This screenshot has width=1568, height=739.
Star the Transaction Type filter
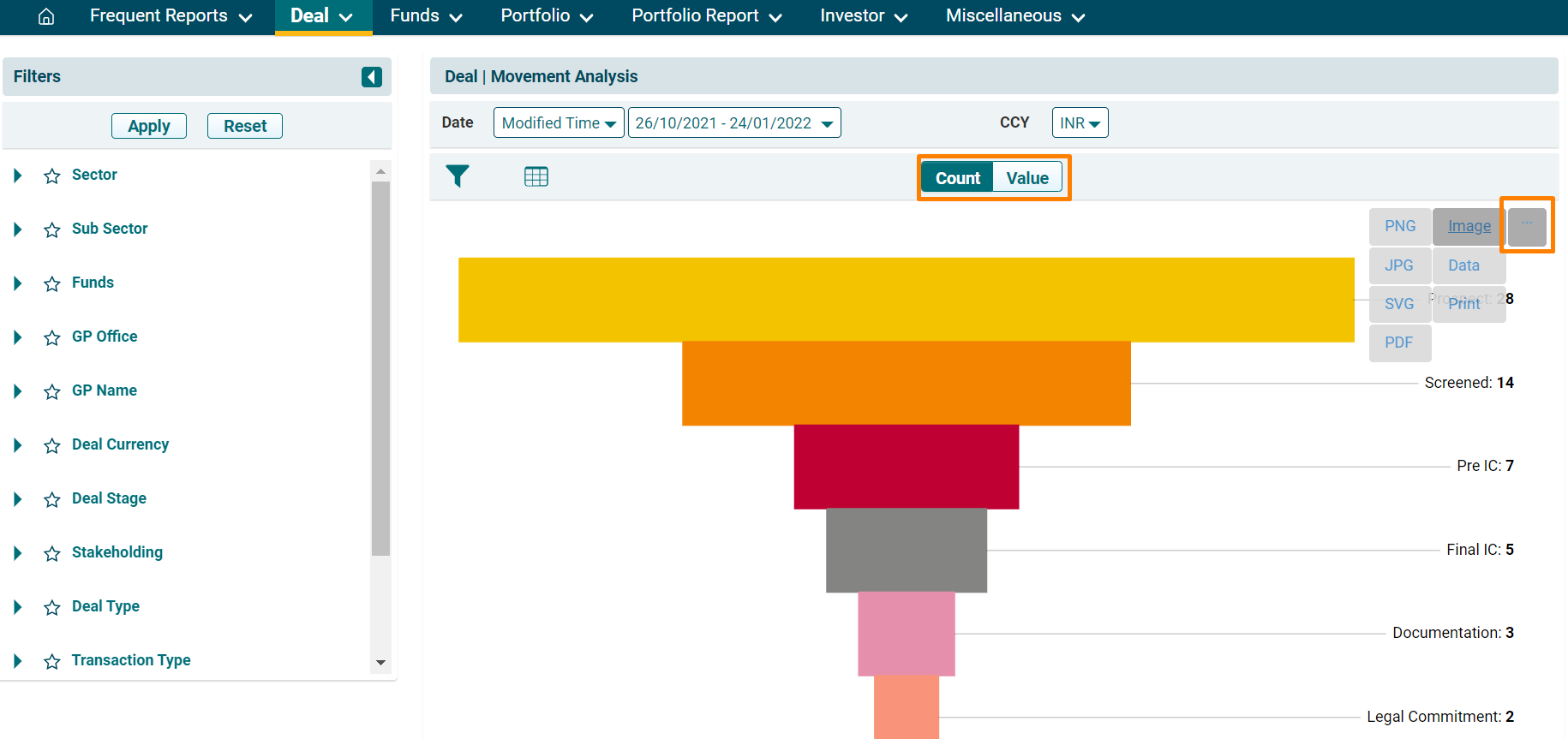(x=52, y=661)
